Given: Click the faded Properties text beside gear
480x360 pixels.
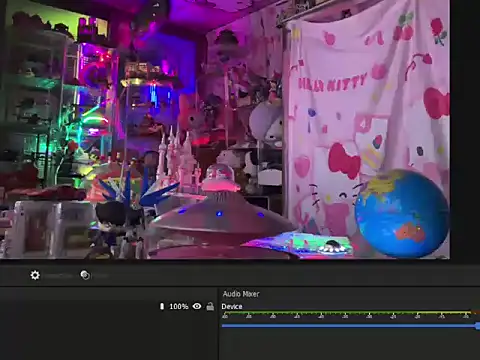Looking at the screenshot, I should pyautogui.click(x=59, y=276).
